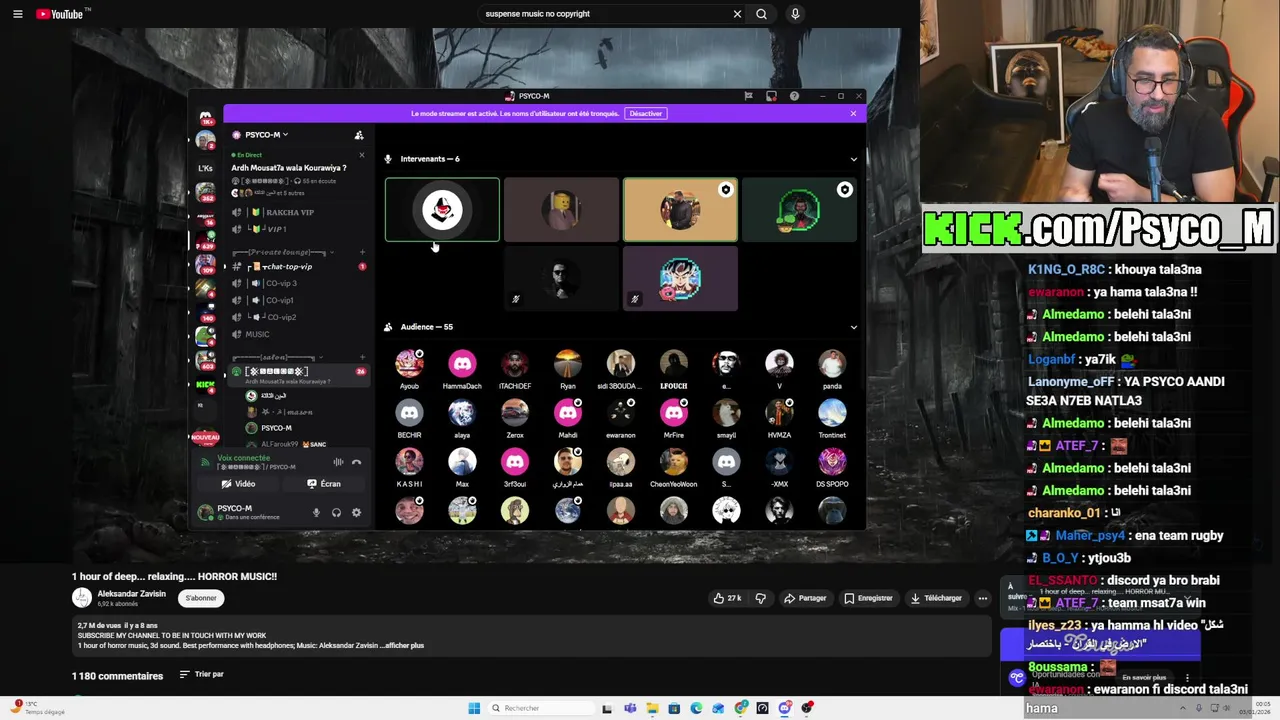Image resolution: width=1280 pixels, height=720 pixels.
Task: Open Microsoft Edge from taskbar
Action: pos(696,708)
